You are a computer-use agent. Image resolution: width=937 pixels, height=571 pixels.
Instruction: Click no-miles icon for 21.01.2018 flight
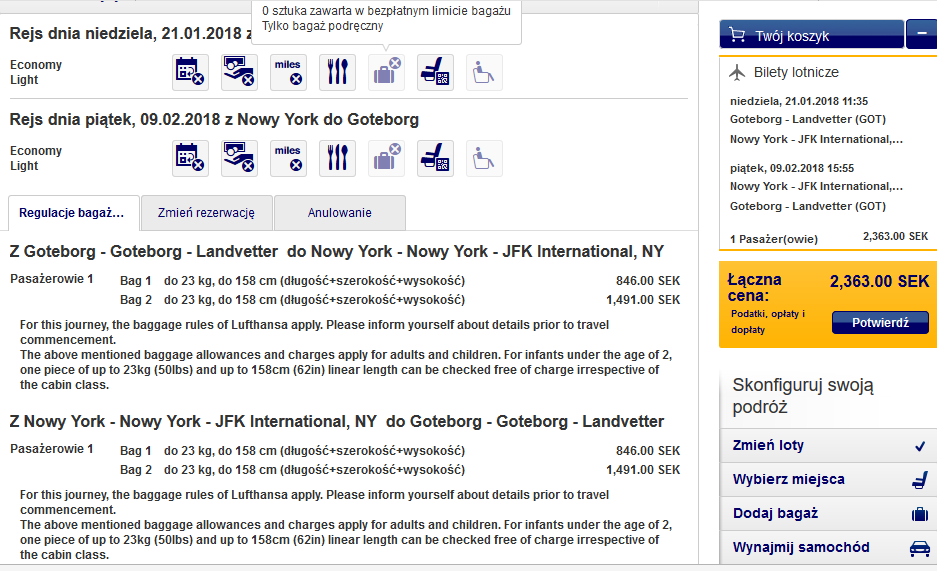tap(288, 72)
